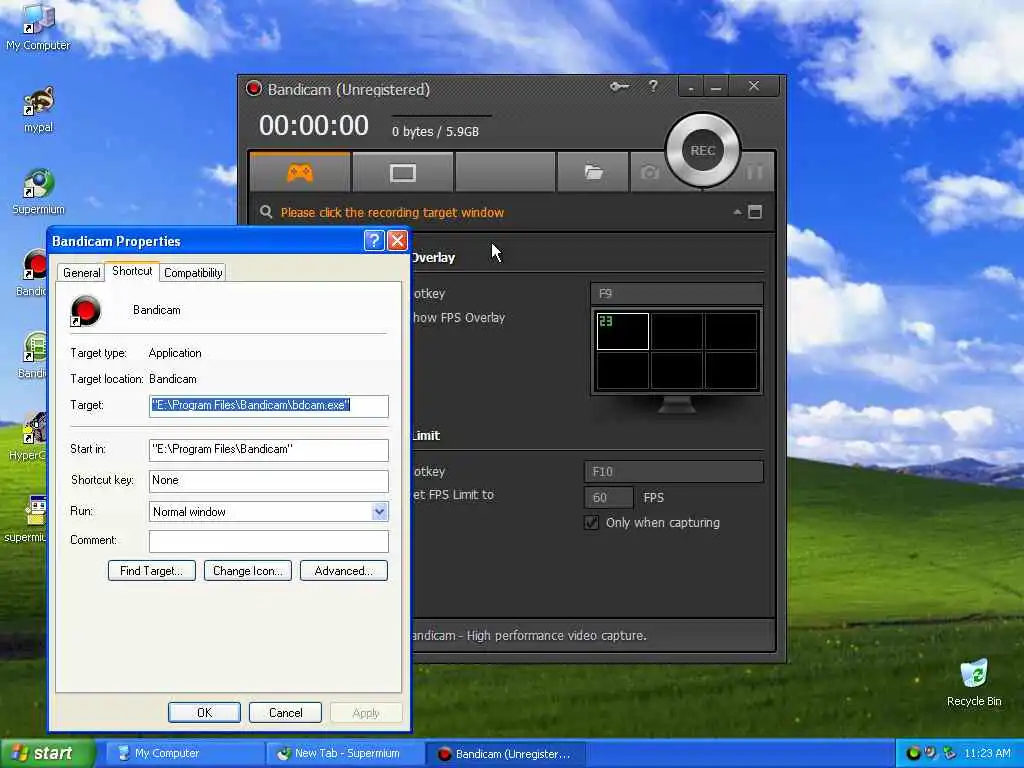This screenshot has height=768, width=1024.
Task: Collapse Bandicam panel with the up arrow
Action: point(737,212)
